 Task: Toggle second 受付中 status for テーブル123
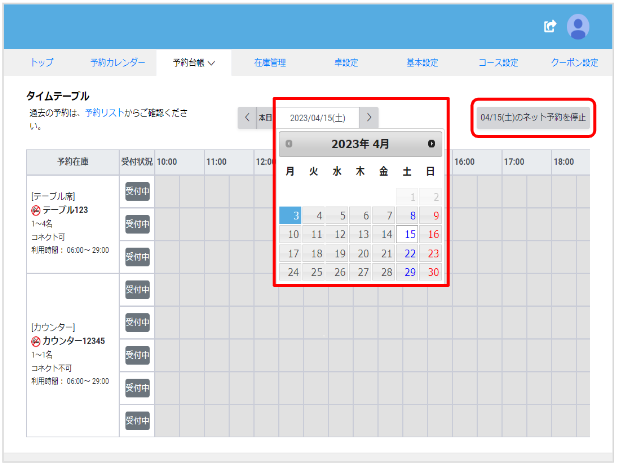click(x=137, y=224)
